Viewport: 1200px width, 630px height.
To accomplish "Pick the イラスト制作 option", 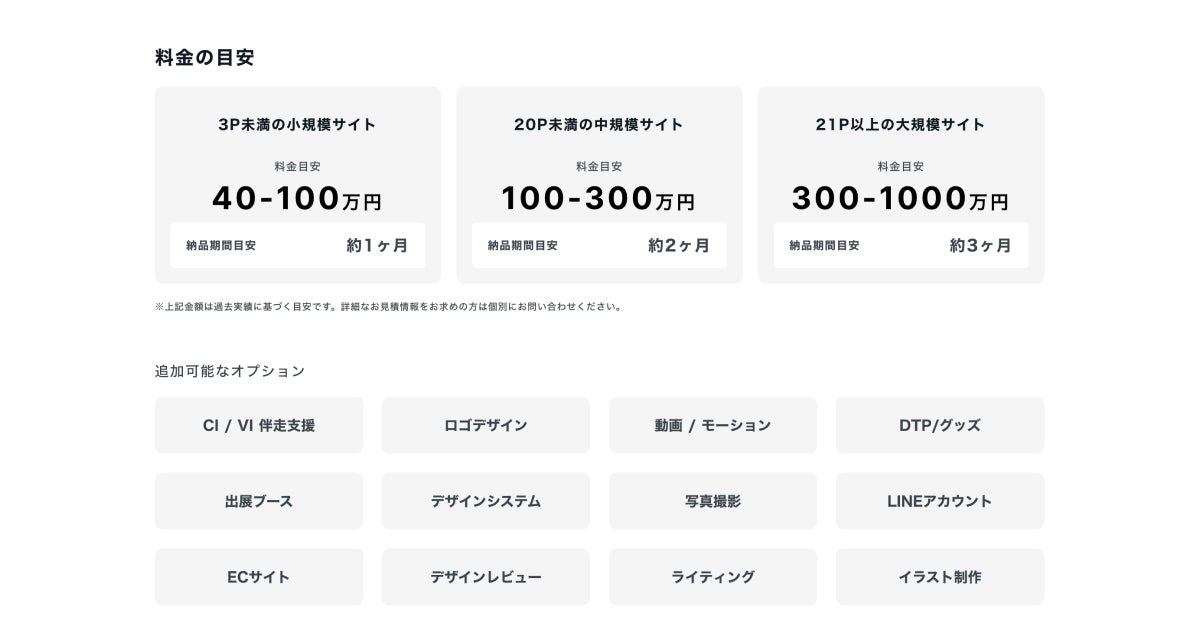I will coord(940,577).
